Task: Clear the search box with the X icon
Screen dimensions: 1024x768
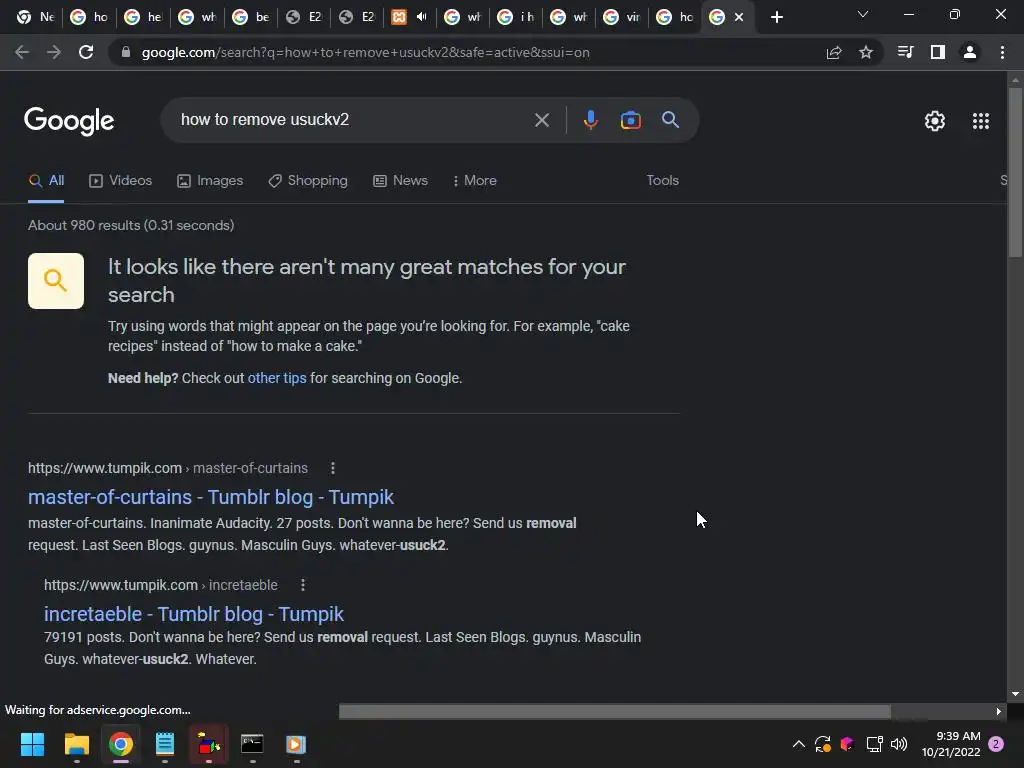Action: click(x=541, y=120)
